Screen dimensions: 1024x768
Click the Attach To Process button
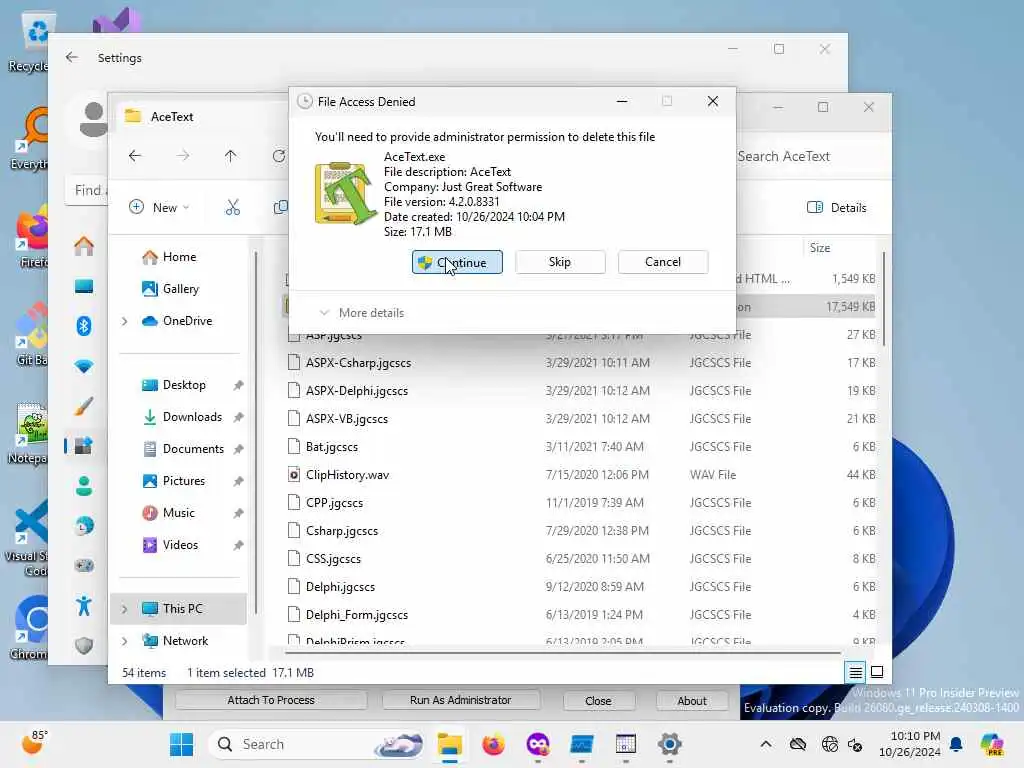[271, 700]
